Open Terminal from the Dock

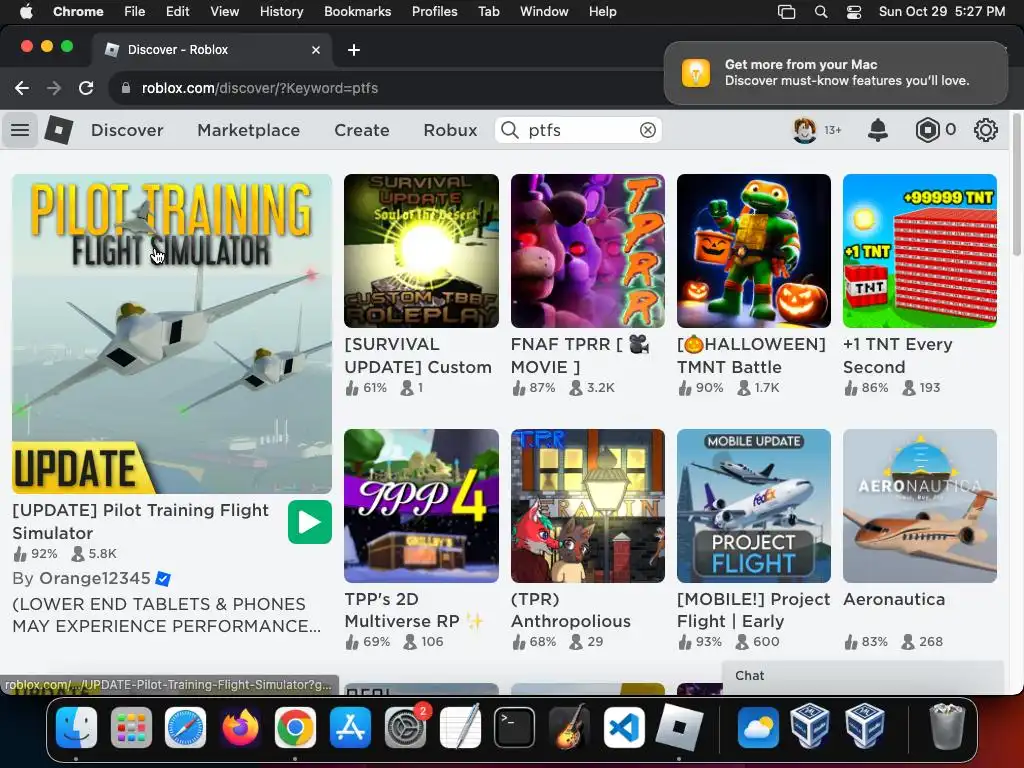[515, 727]
